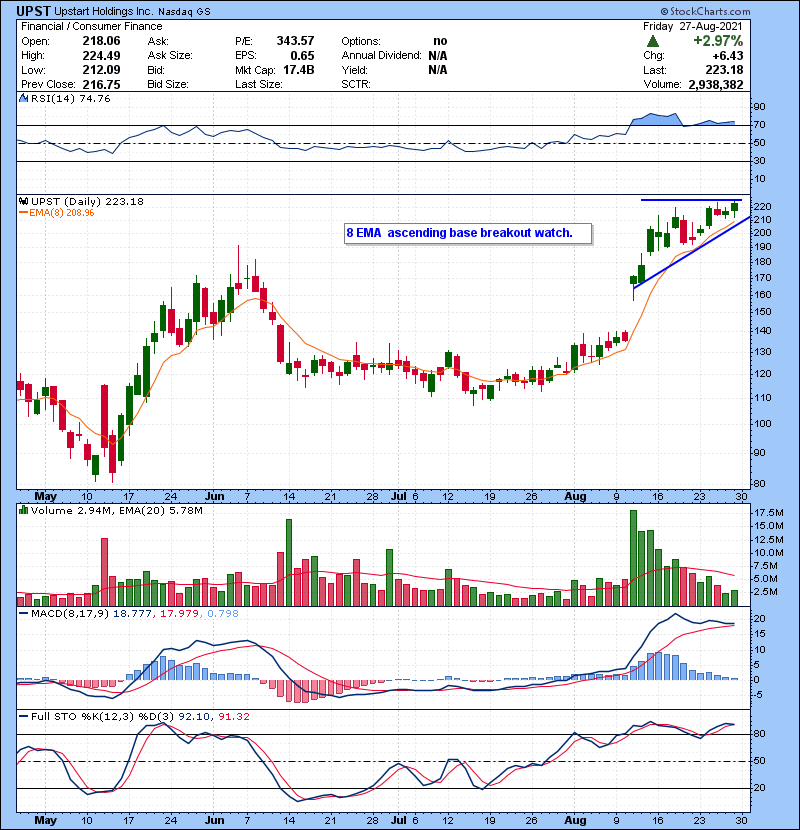Click the blue ascending trendline under August candles
This screenshot has height=830, width=800.
point(691,252)
